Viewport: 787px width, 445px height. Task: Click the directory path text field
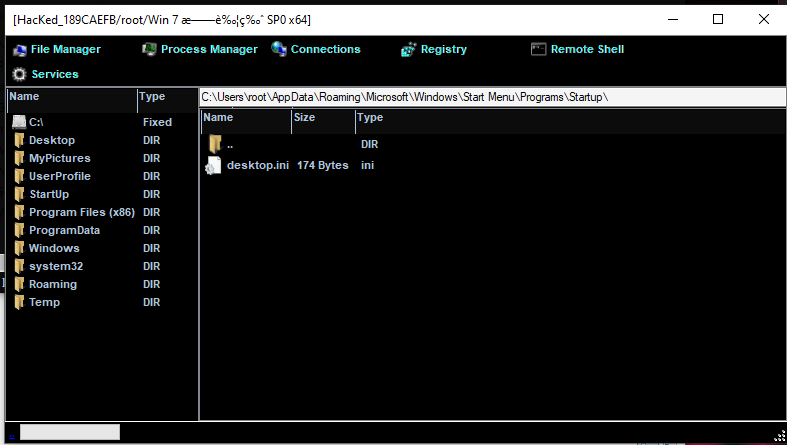point(490,97)
